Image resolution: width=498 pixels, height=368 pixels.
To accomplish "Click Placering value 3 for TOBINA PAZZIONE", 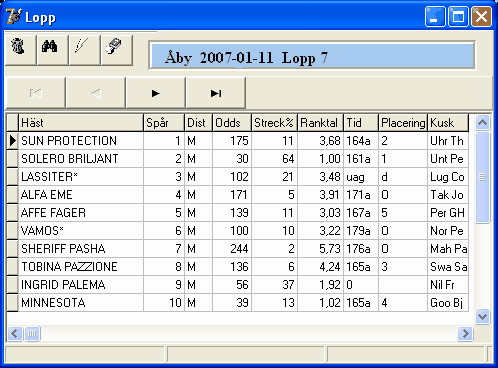I will point(403,267).
